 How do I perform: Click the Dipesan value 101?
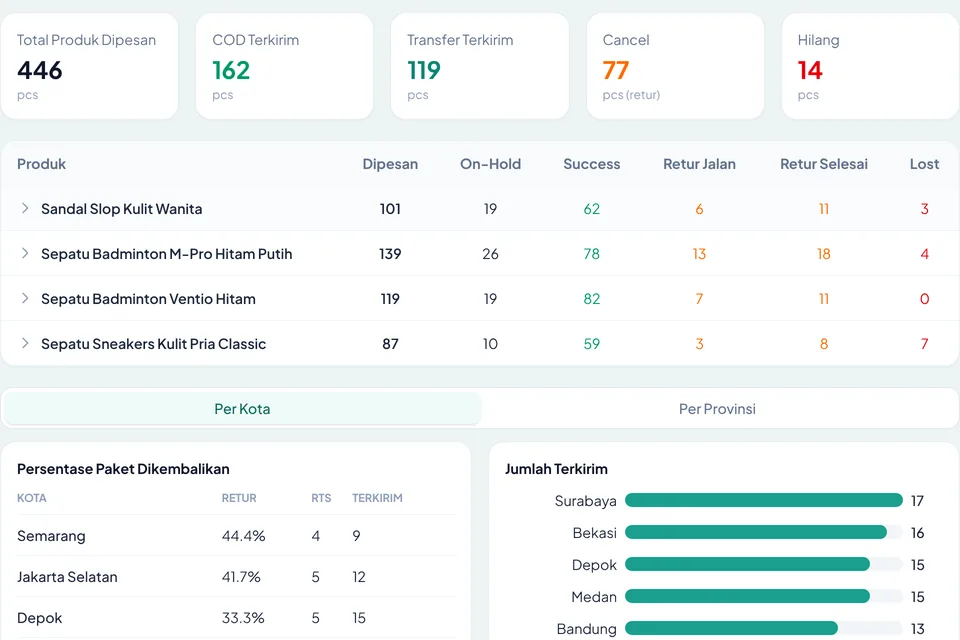pyautogui.click(x=390, y=209)
